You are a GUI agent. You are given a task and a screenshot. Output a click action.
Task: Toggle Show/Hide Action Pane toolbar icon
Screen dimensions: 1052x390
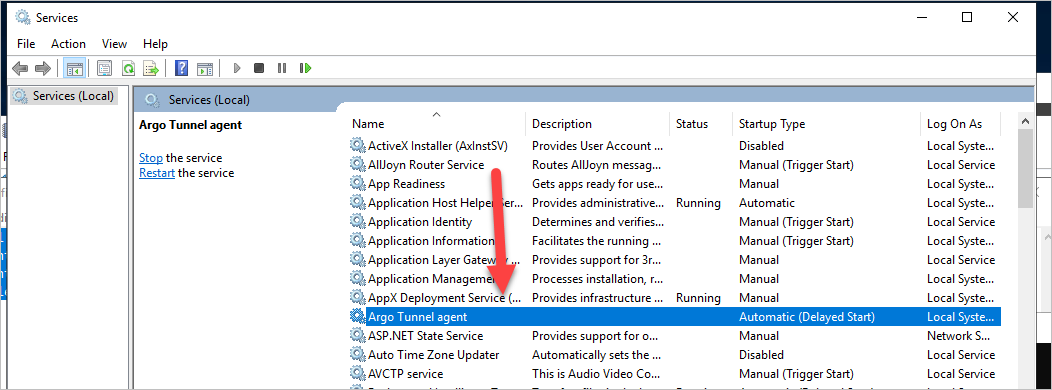[x=205, y=68]
